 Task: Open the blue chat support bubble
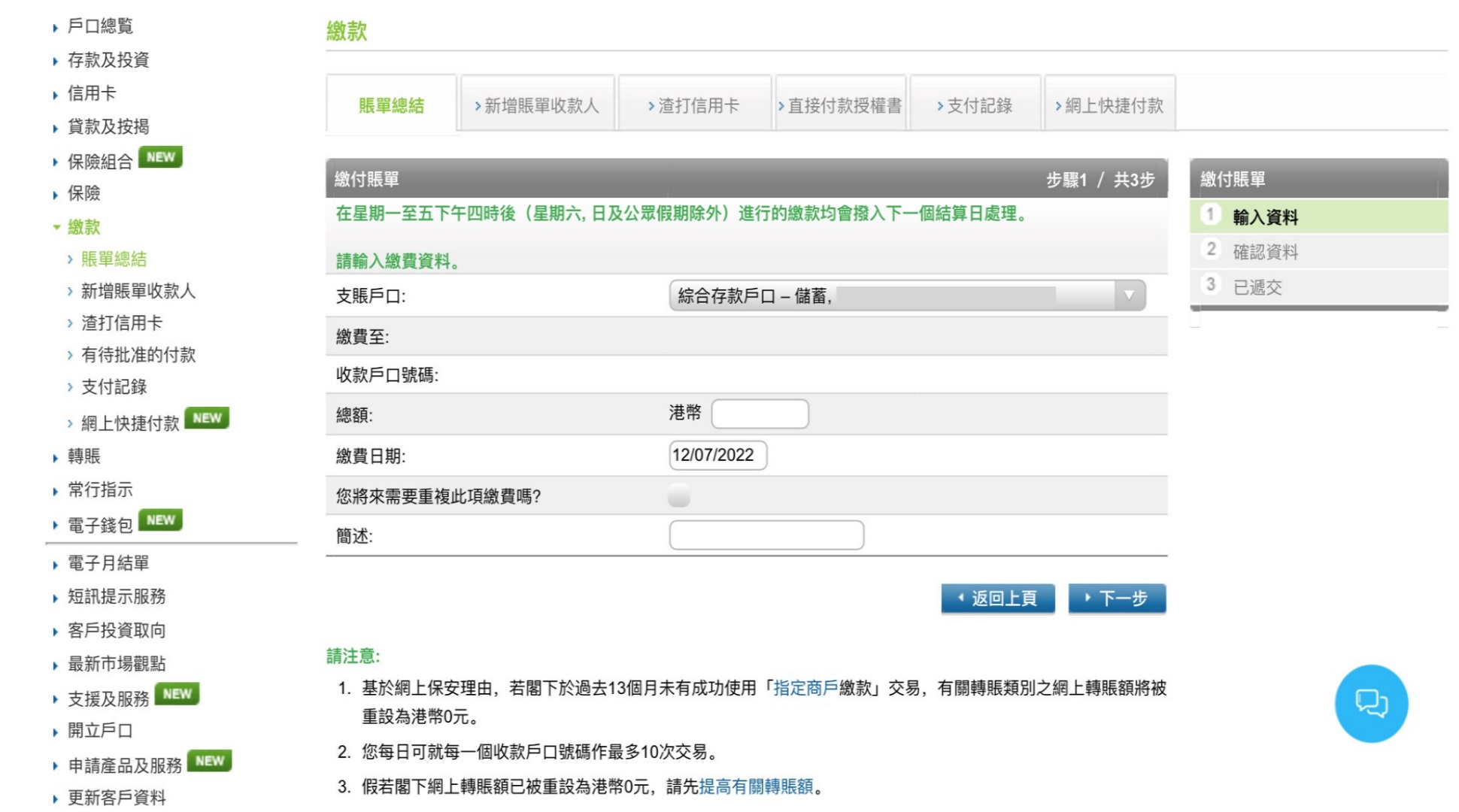(1370, 702)
